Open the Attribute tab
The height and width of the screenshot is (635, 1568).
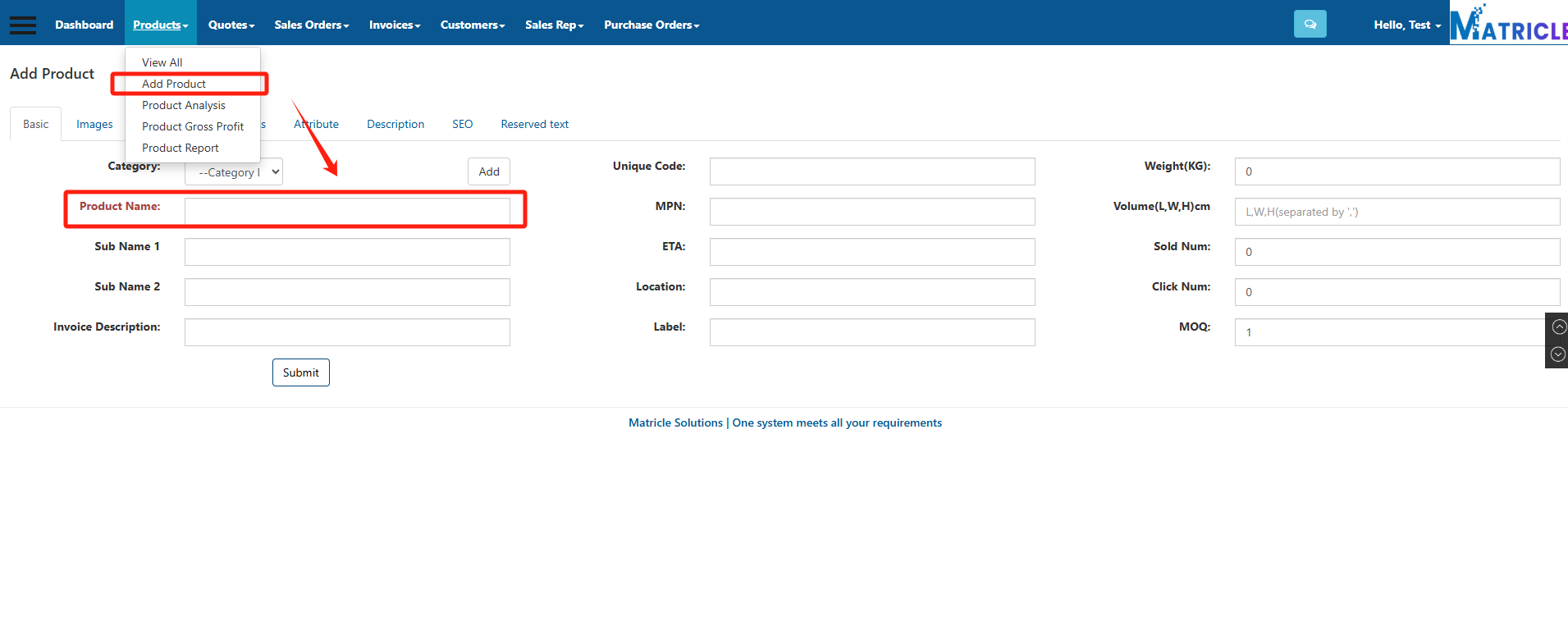[x=317, y=124]
